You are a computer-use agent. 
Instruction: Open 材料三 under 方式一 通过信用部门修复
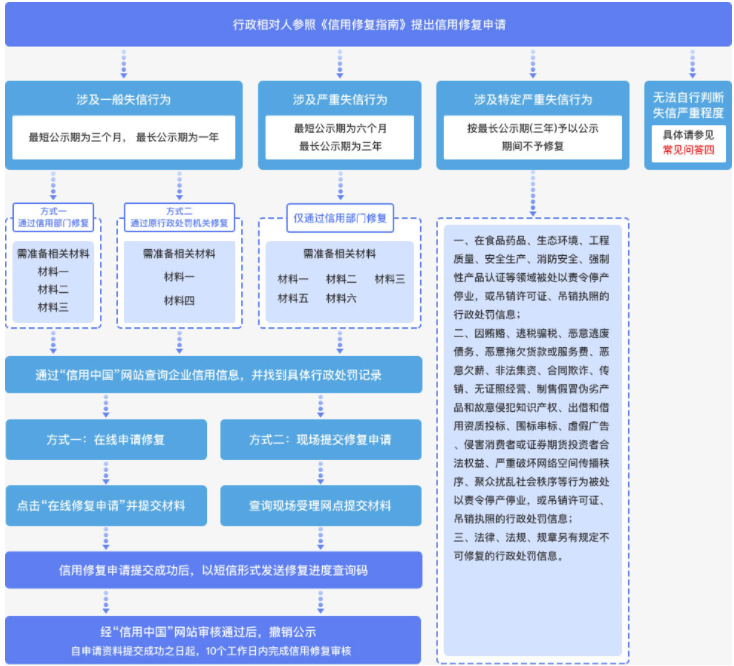(x=53, y=307)
